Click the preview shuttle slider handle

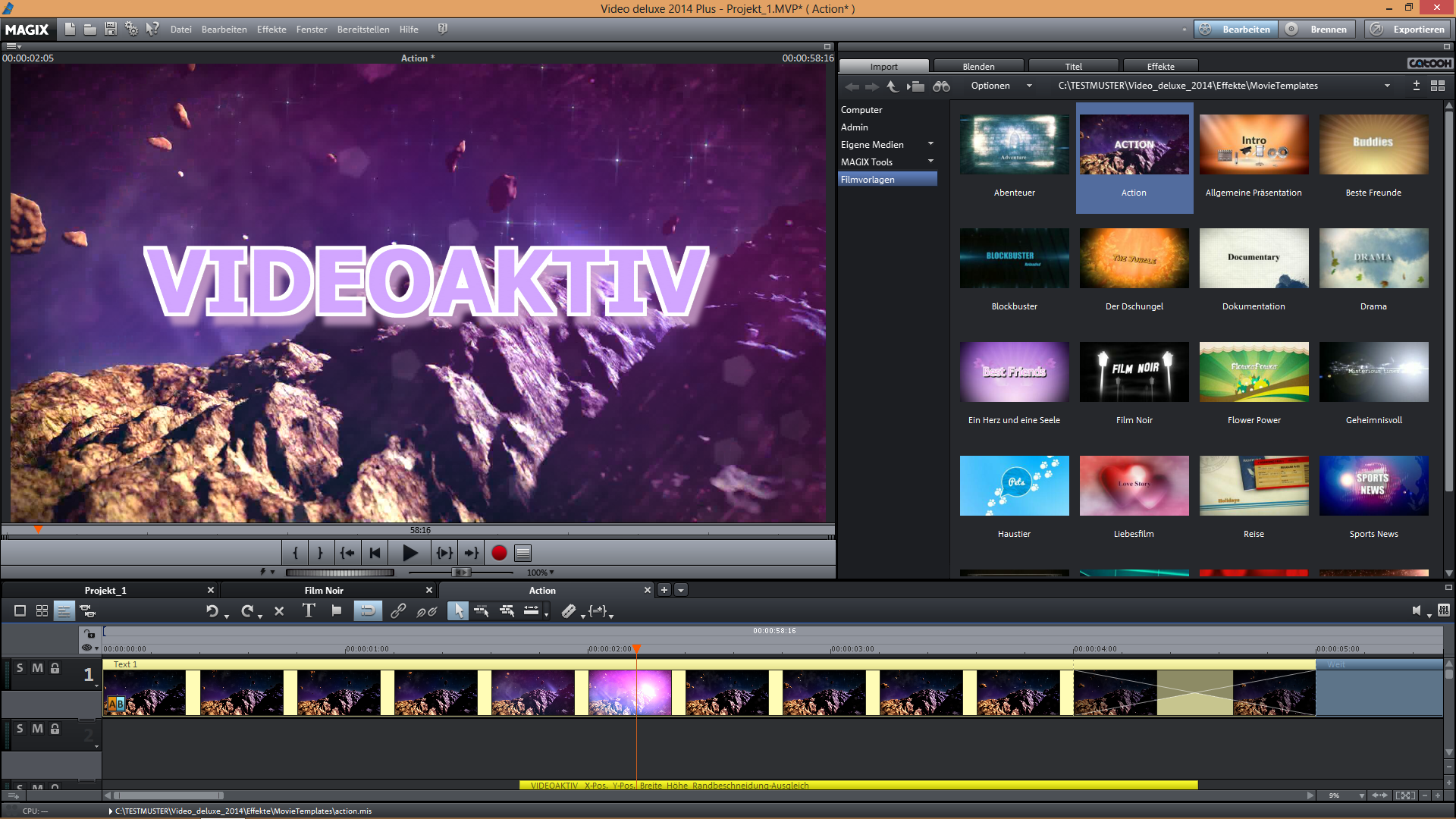tap(460, 573)
